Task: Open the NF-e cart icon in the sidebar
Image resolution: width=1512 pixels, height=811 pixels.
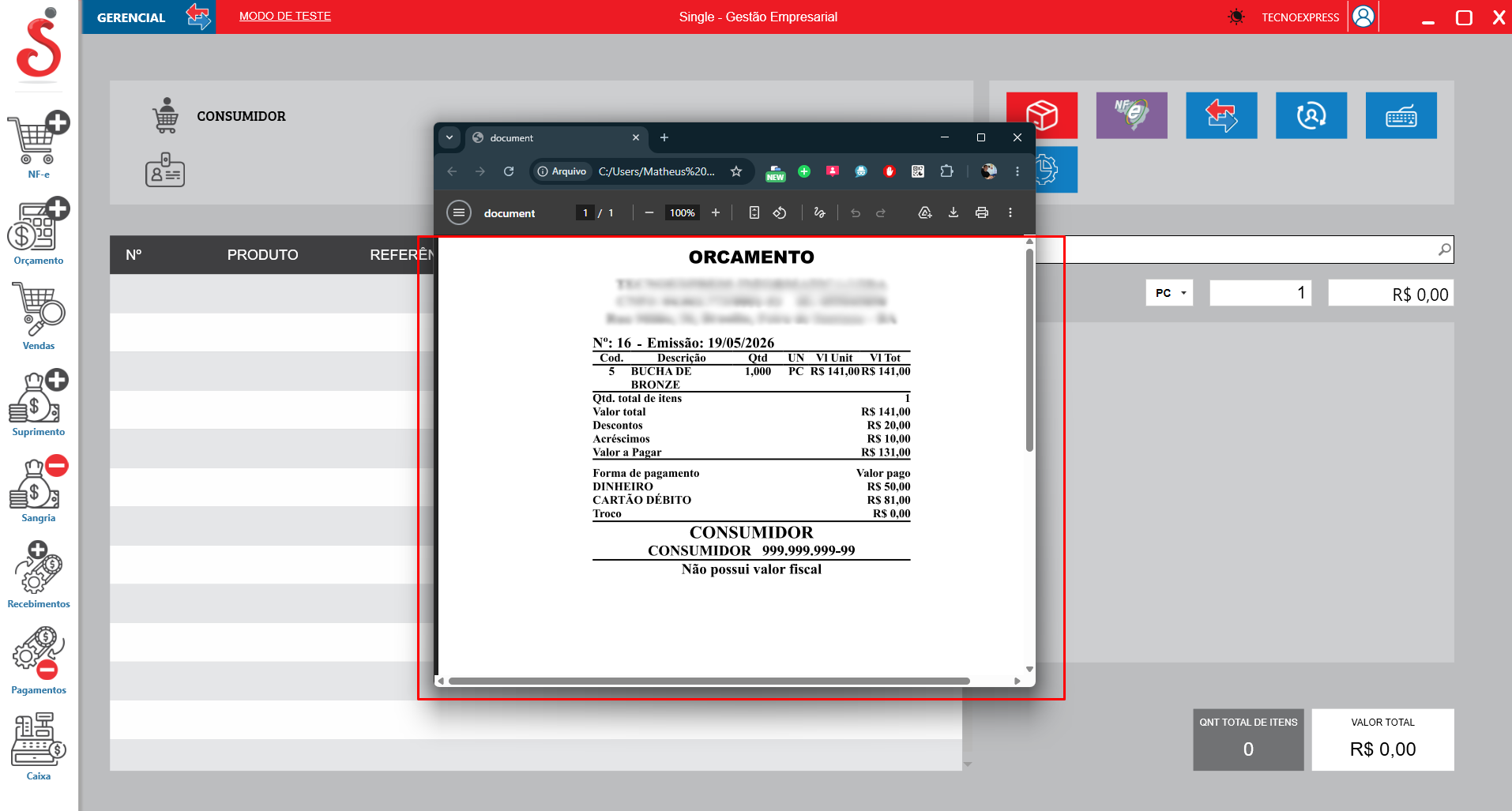Action: pos(39,145)
